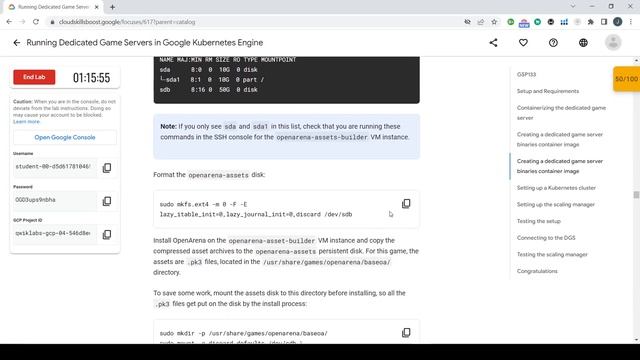The height and width of the screenshot is (360, 640).
Task: Reload the page with refresh icon
Action: [36, 22]
